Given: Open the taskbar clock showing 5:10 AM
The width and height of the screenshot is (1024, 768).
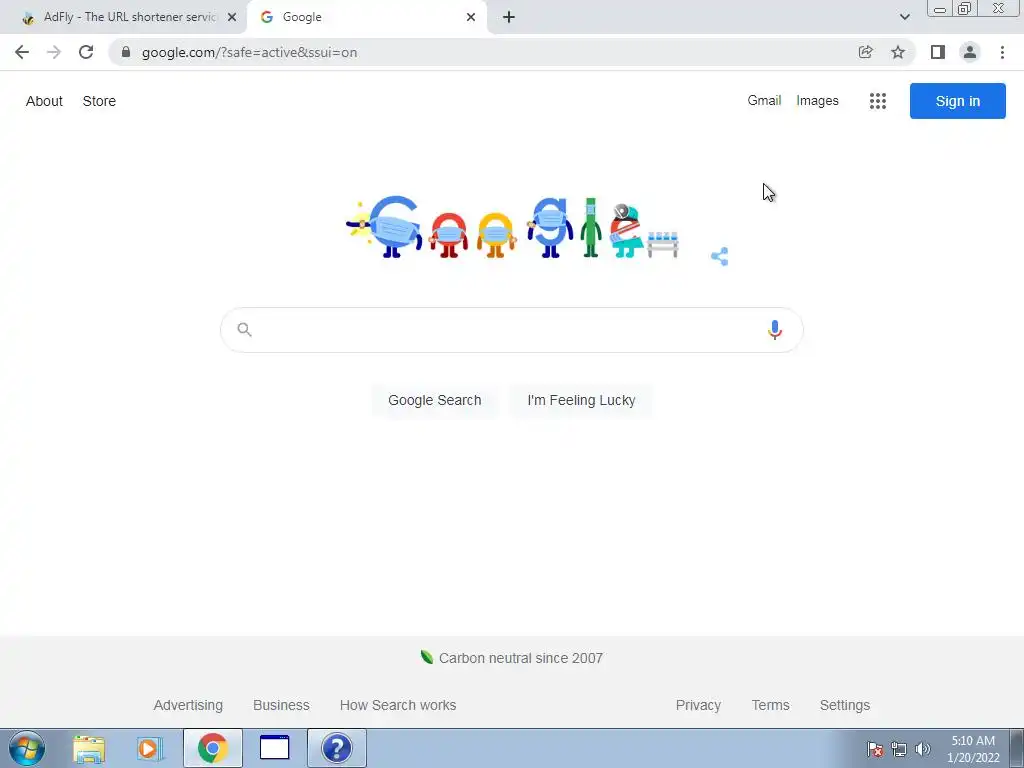Looking at the screenshot, I should [x=973, y=749].
